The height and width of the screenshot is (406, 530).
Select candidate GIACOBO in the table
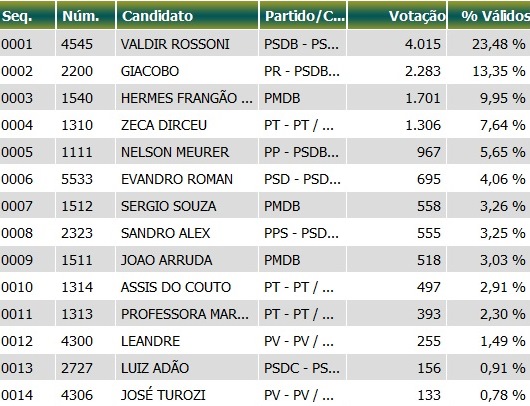click(x=150, y=71)
